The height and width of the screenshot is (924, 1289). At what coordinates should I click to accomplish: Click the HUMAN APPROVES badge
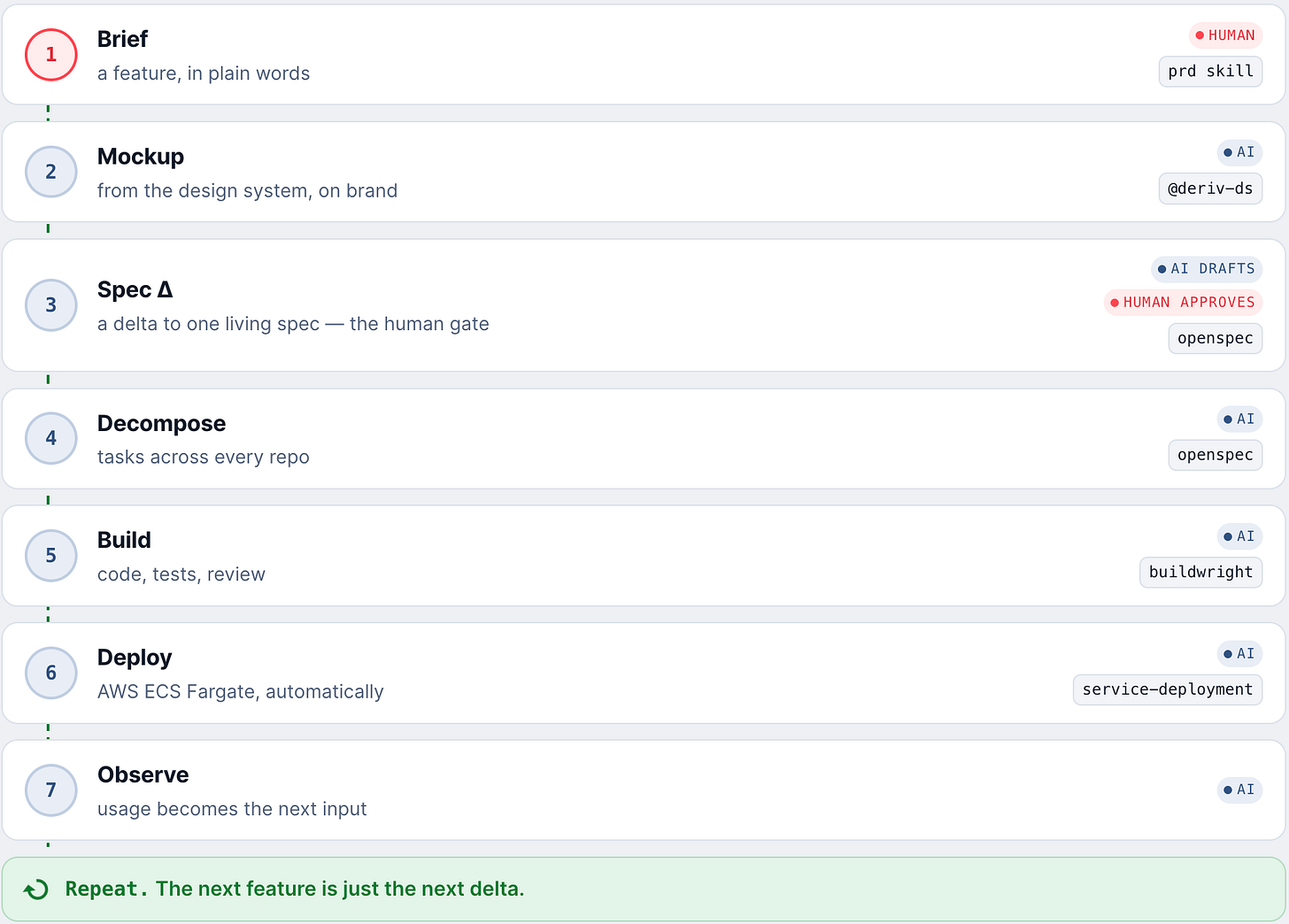coord(1183,303)
